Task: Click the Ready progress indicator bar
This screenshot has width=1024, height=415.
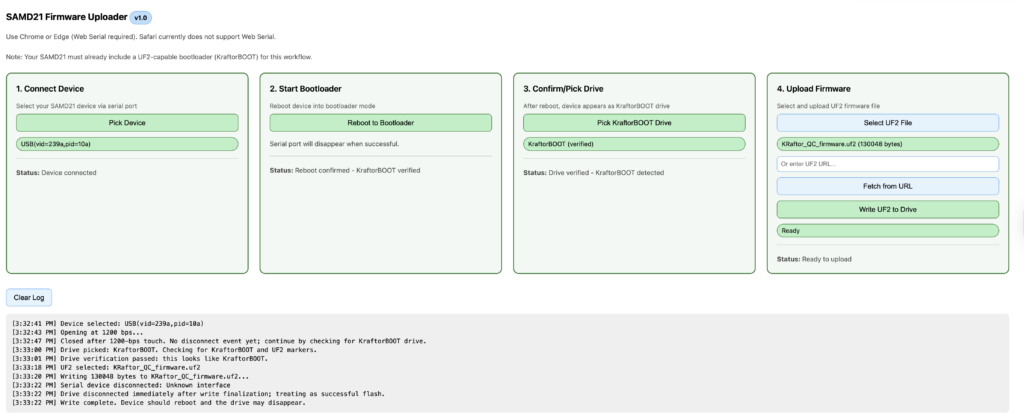Action: 888,231
